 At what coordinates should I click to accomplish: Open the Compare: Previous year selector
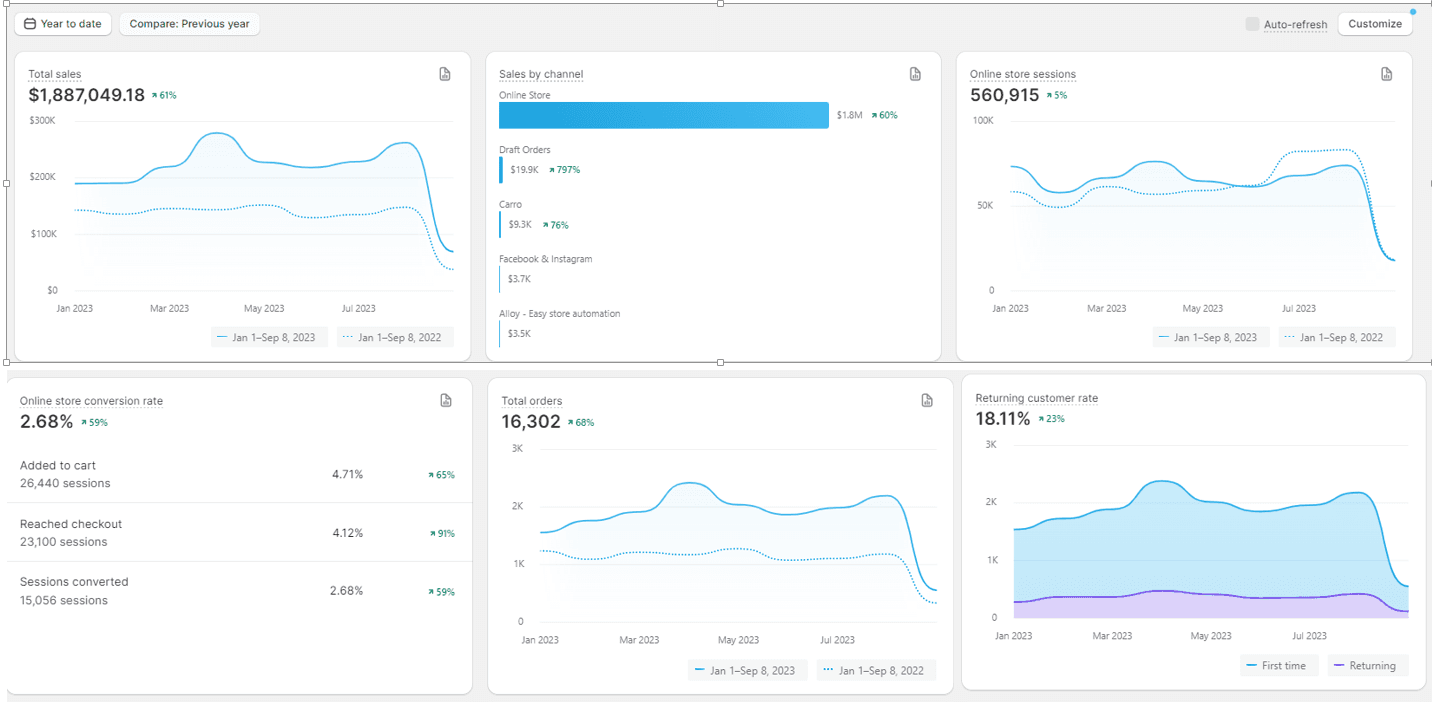click(x=189, y=23)
